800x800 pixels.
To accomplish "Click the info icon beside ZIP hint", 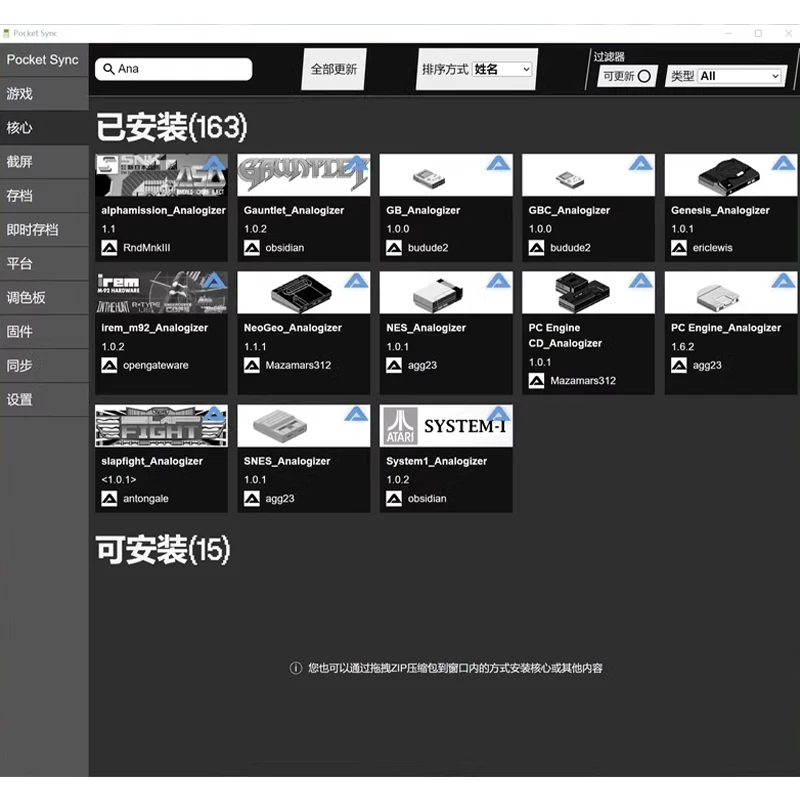I will pyautogui.click(x=296, y=668).
